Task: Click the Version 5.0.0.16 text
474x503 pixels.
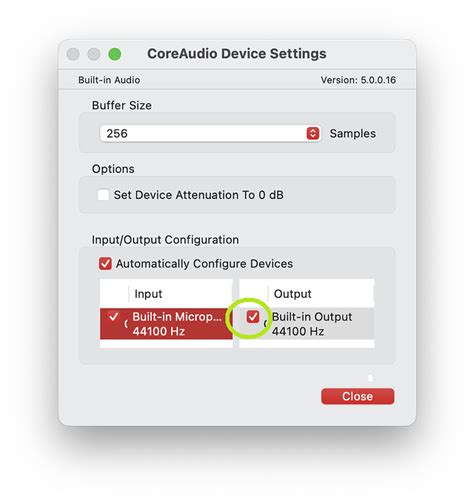Action: [358, 80]
